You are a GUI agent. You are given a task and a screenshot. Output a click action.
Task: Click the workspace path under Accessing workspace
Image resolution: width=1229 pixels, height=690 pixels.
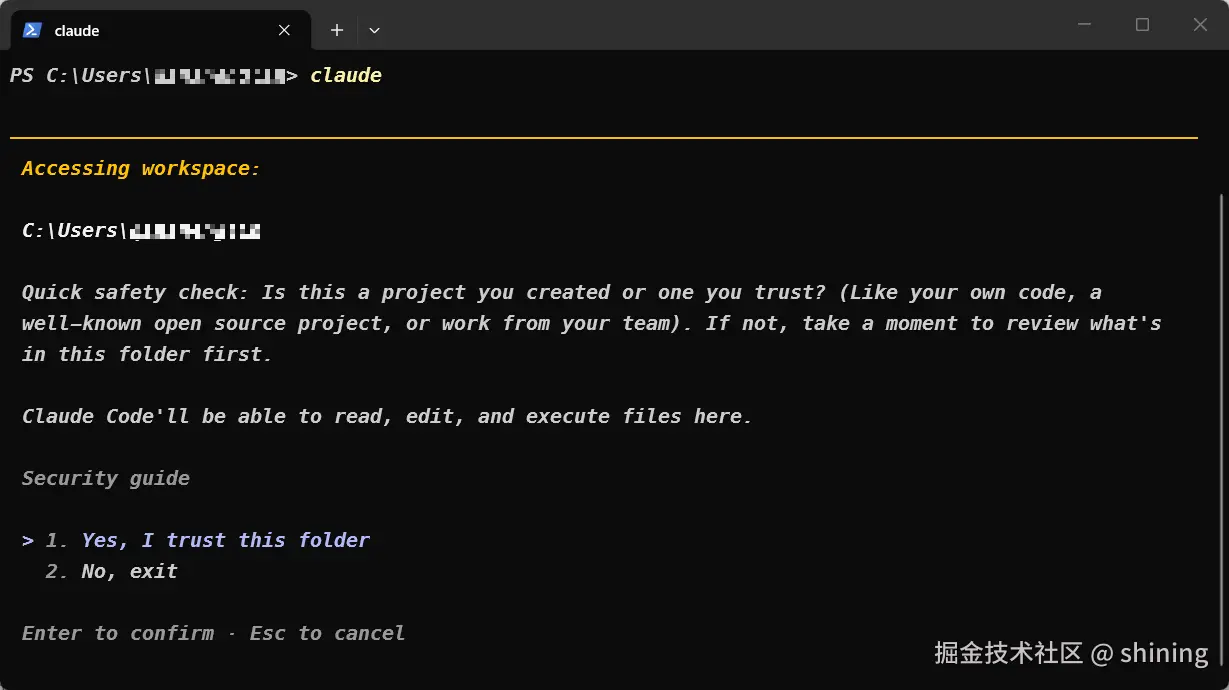[x=141, y=231]
